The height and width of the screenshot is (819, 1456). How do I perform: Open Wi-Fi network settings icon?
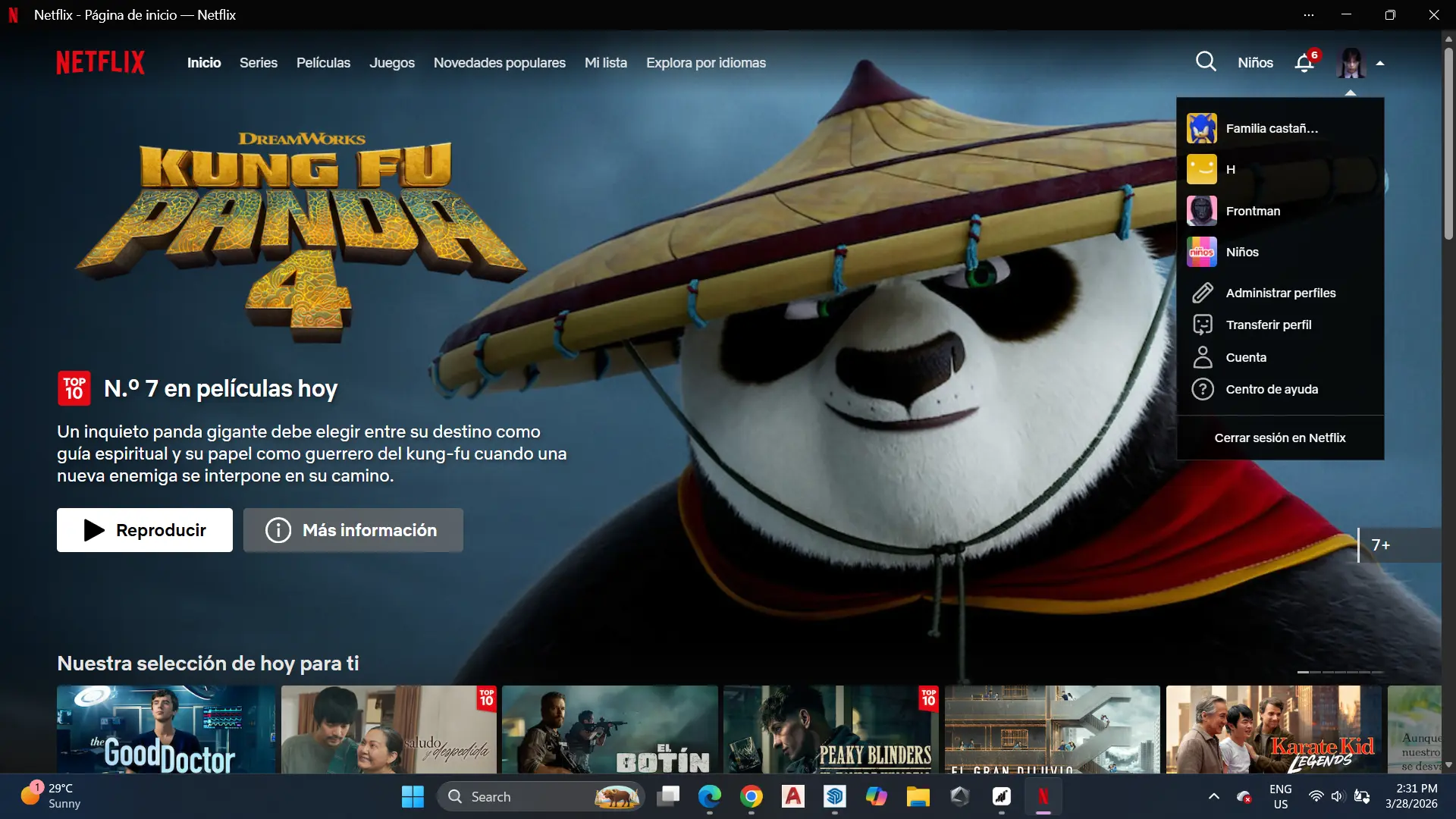point(1316,796)
